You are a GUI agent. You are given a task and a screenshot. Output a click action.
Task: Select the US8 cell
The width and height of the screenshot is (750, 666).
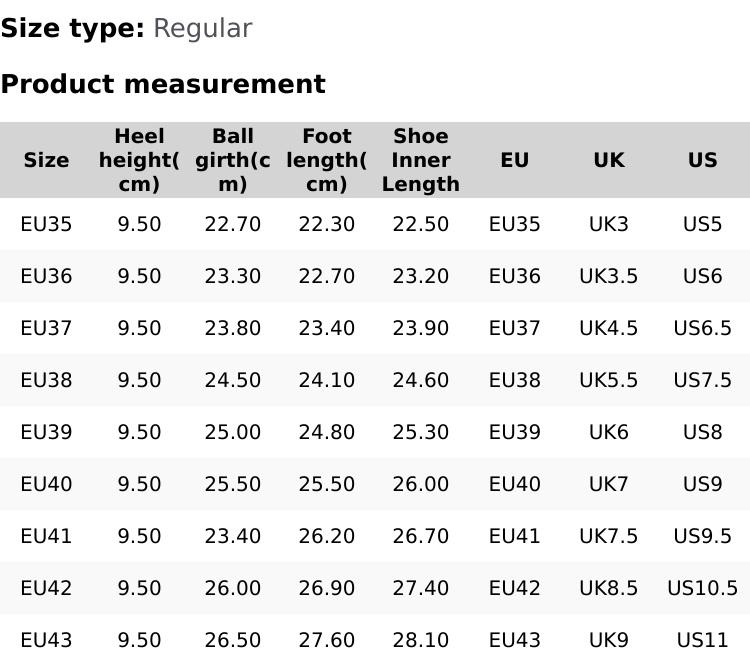point(702,432)
